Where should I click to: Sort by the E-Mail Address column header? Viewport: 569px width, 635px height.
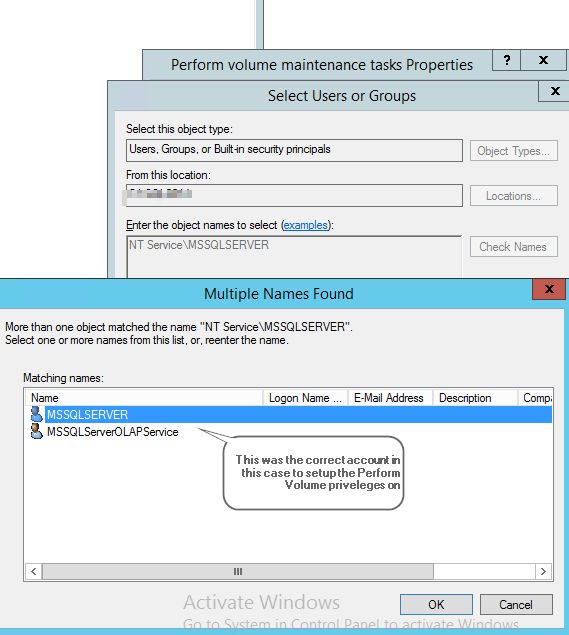click(x=390, y=398)
